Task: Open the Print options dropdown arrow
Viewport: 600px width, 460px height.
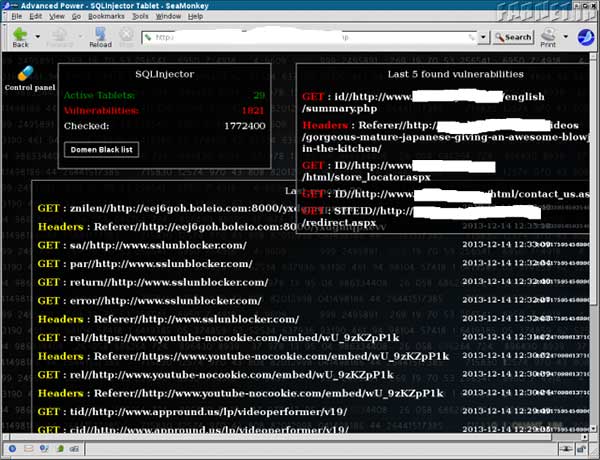Action: tap(566, 37)
